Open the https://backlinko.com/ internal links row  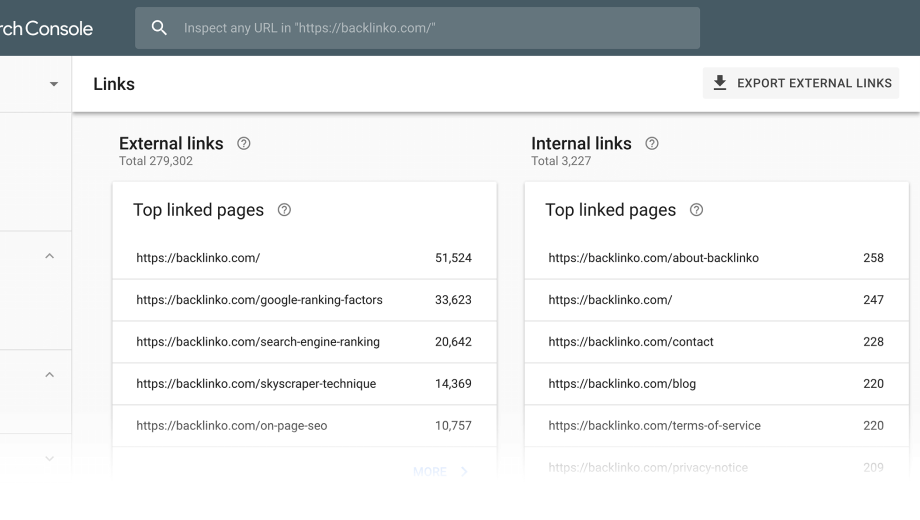[716, 300]
